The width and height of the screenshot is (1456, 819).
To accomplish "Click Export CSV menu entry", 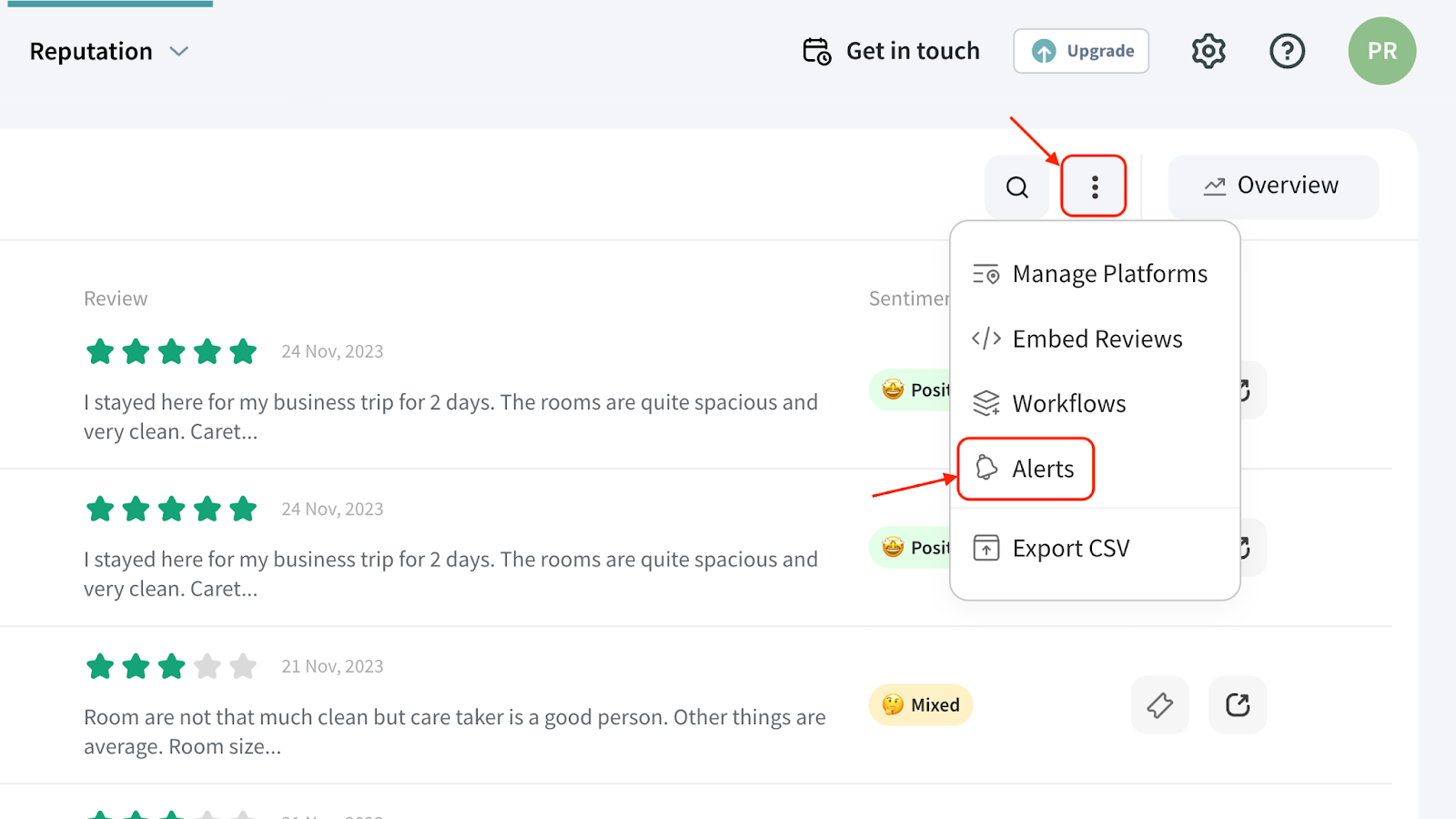I will click(x=1070, y=549).
